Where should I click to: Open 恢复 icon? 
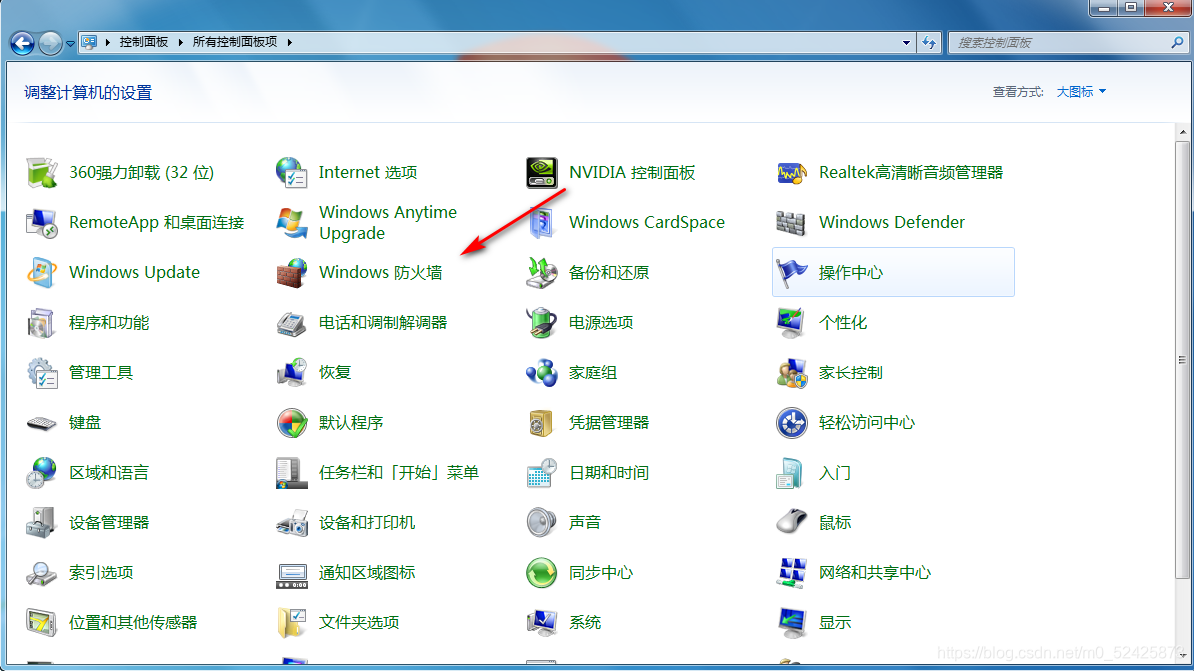[292, 372]
